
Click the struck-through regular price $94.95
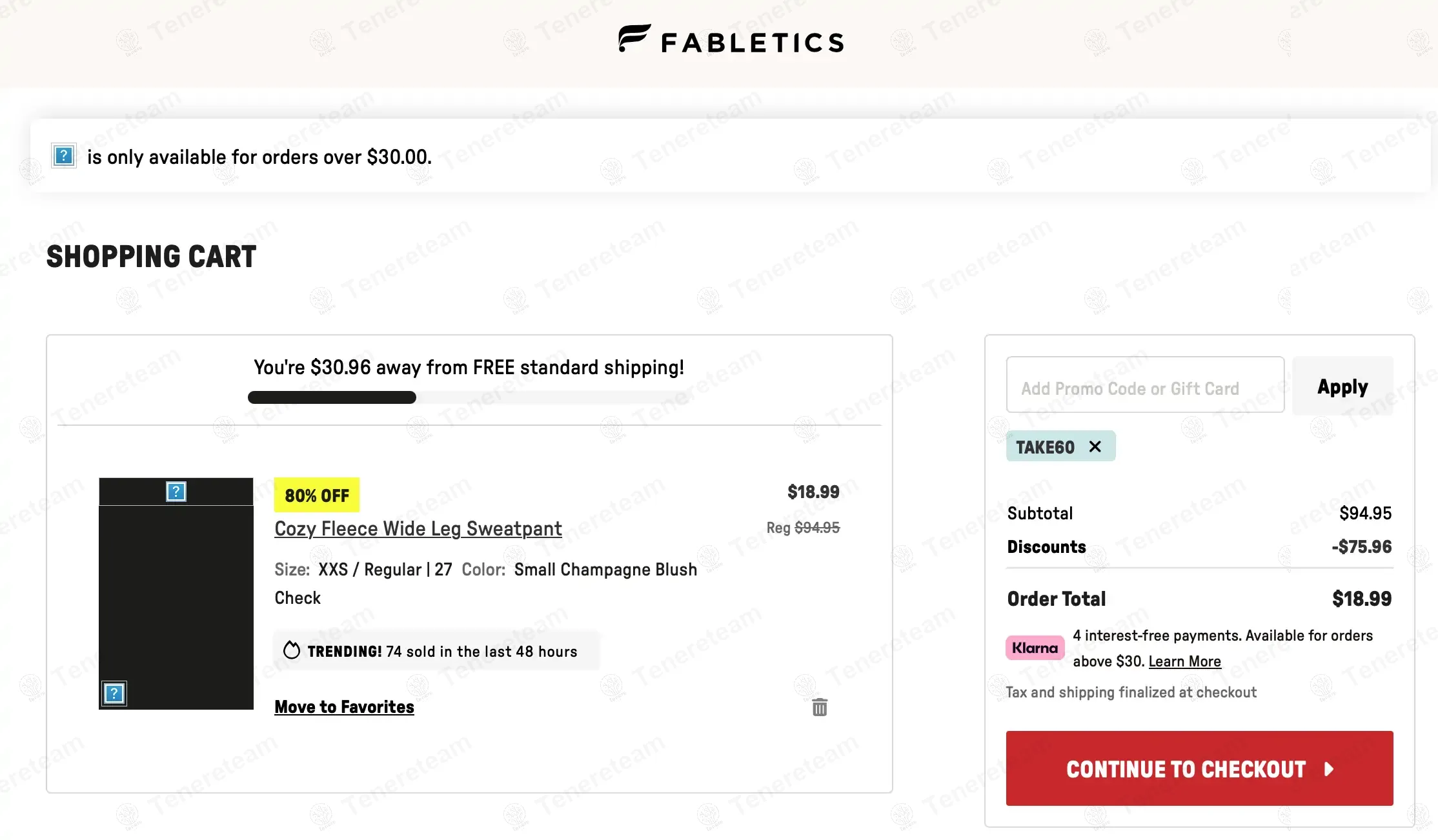(816, 528)
